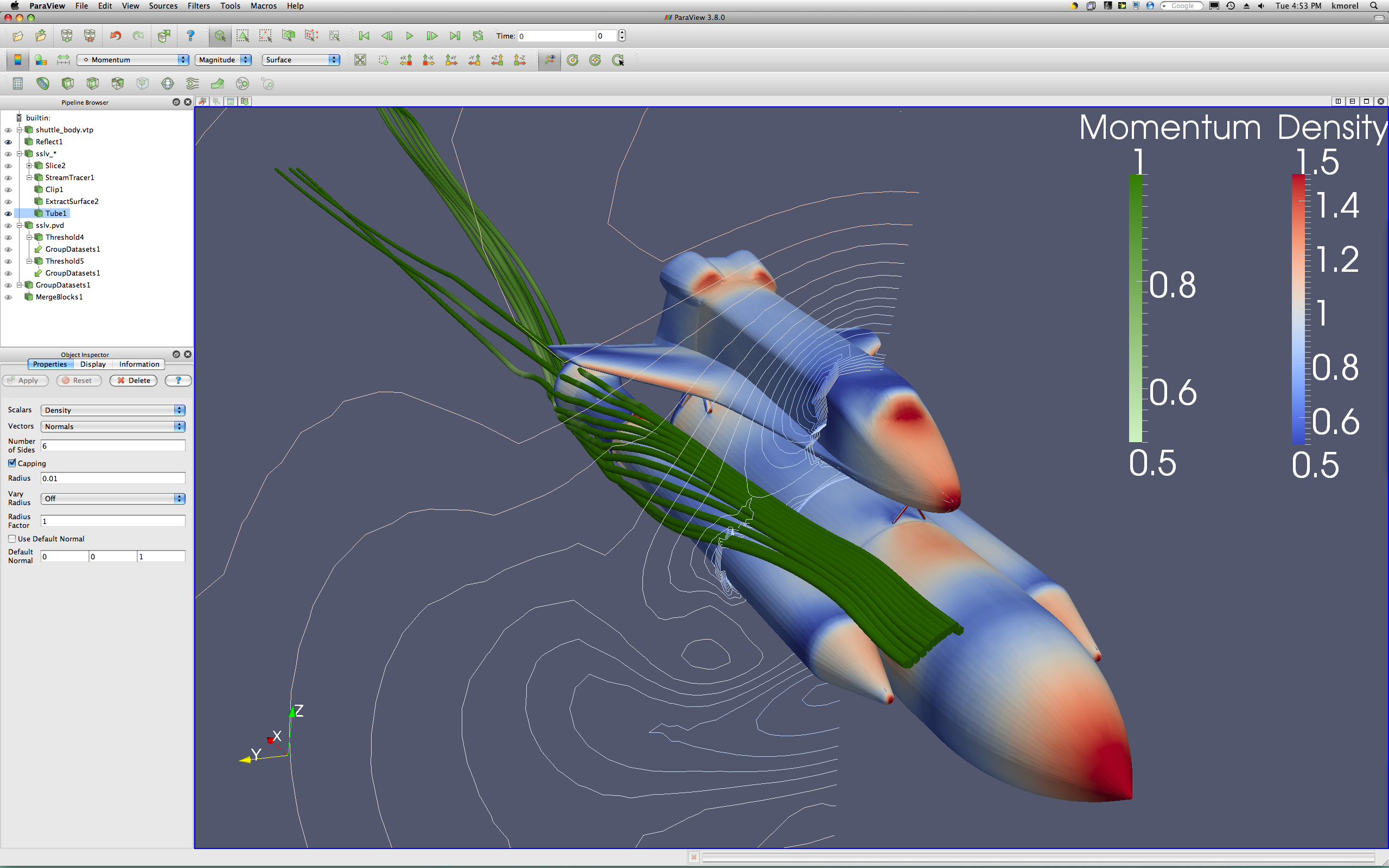The width and height of the screenshot is (1389, 868).
Task: Toggle visibility eye for Reflect1
Action: 8,142
